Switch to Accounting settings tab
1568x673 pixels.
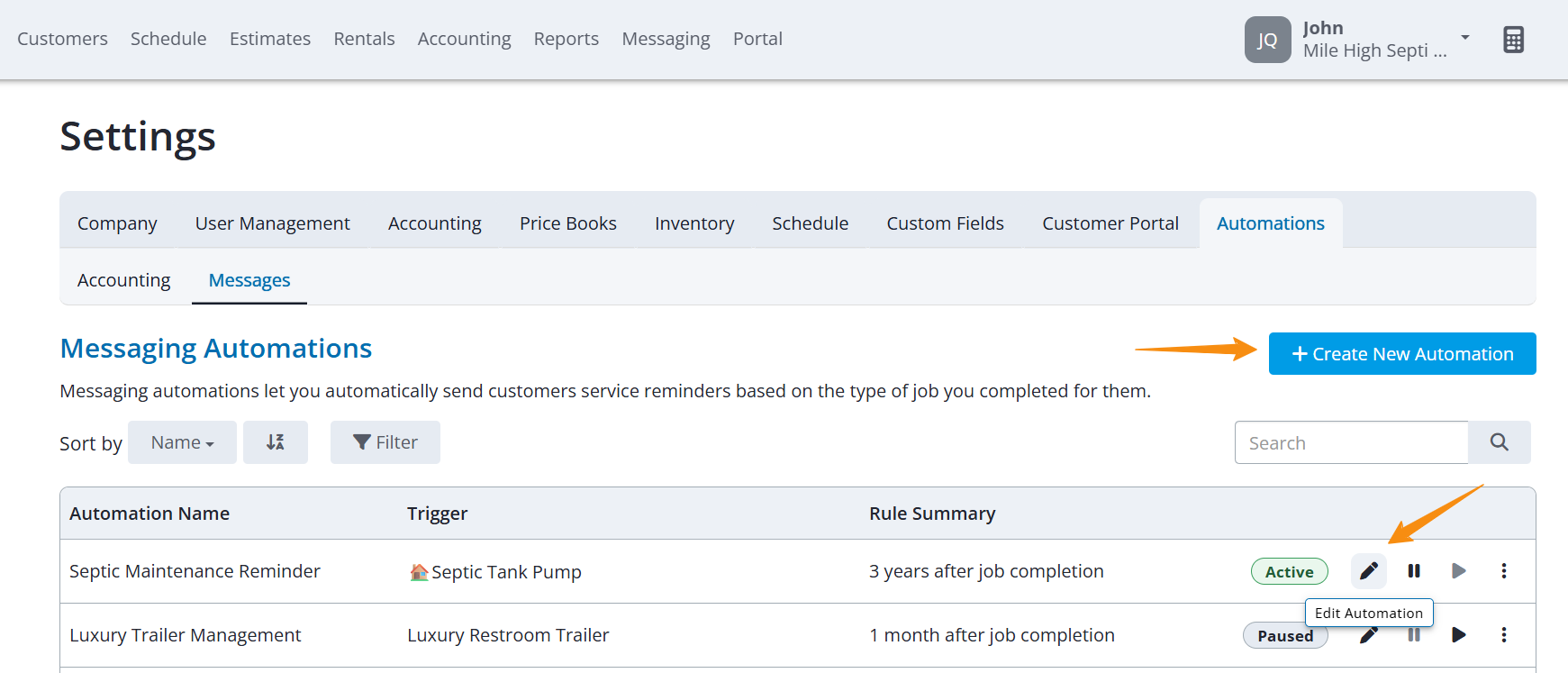(435, 223)
